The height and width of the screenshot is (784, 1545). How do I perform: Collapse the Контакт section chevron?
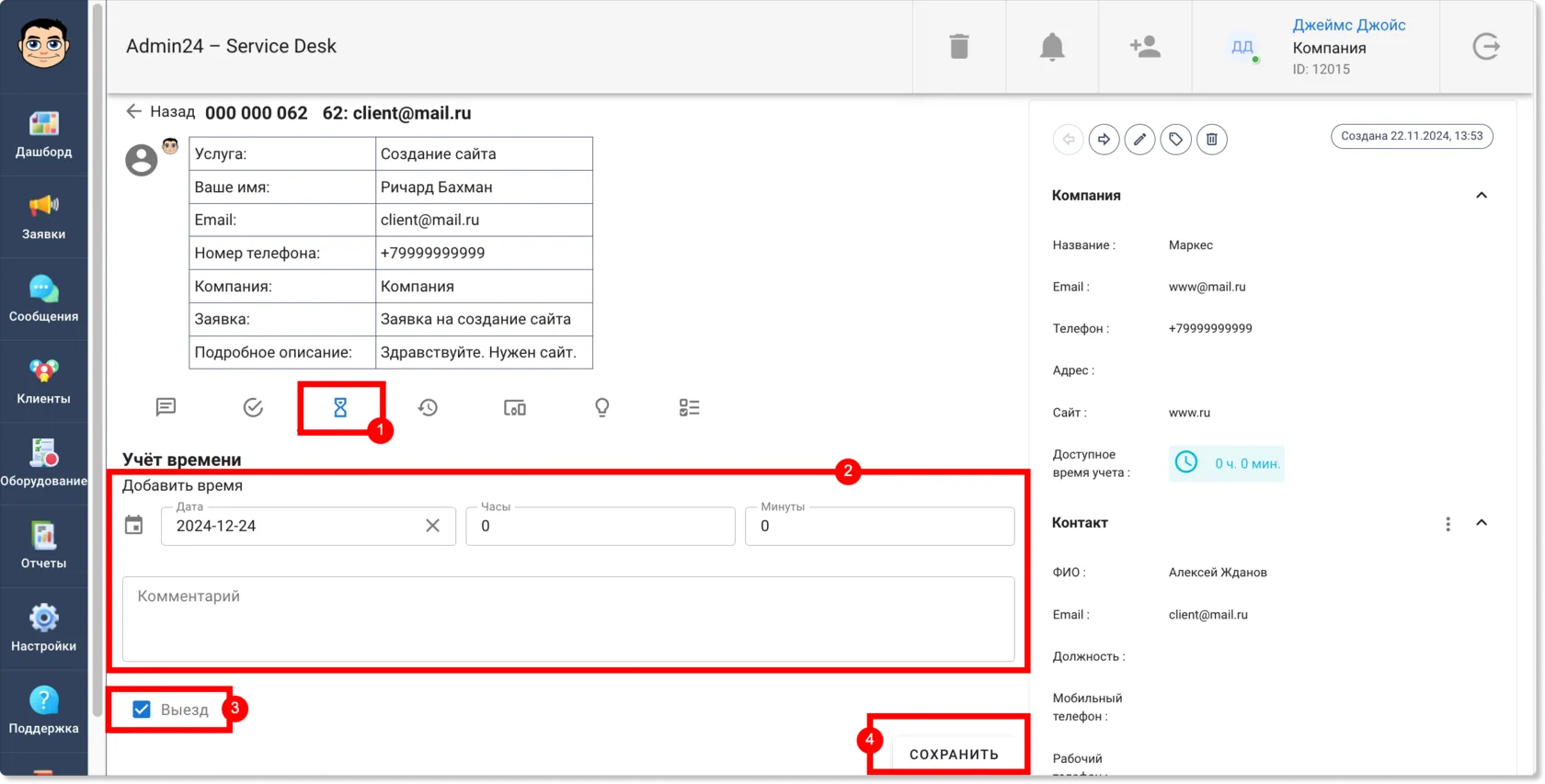coord(1482,523)
